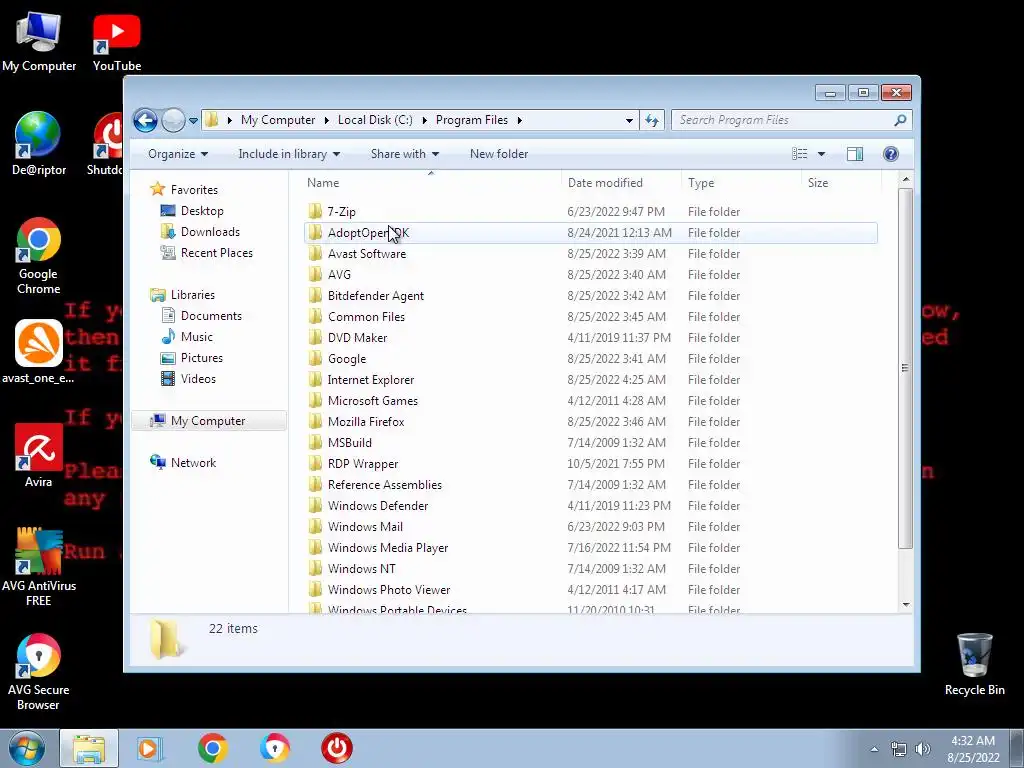Open the Pictures library
The image size is (1024, 768).
click(201, 358)
